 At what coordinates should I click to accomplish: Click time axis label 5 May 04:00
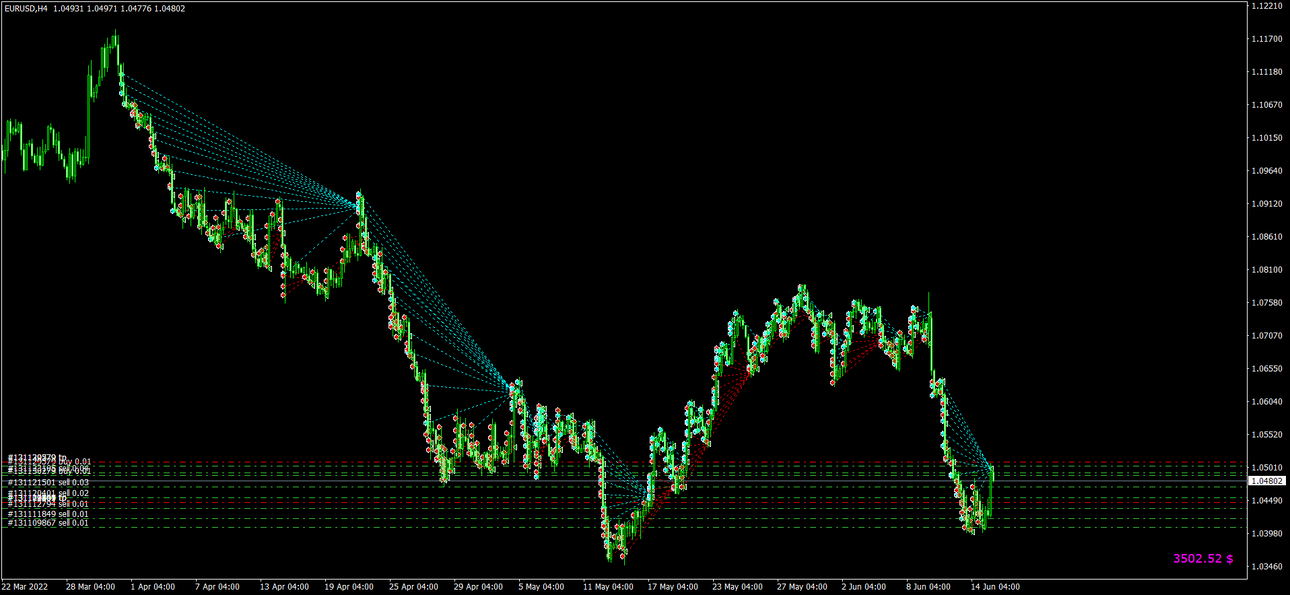click(x=542, y=587)
